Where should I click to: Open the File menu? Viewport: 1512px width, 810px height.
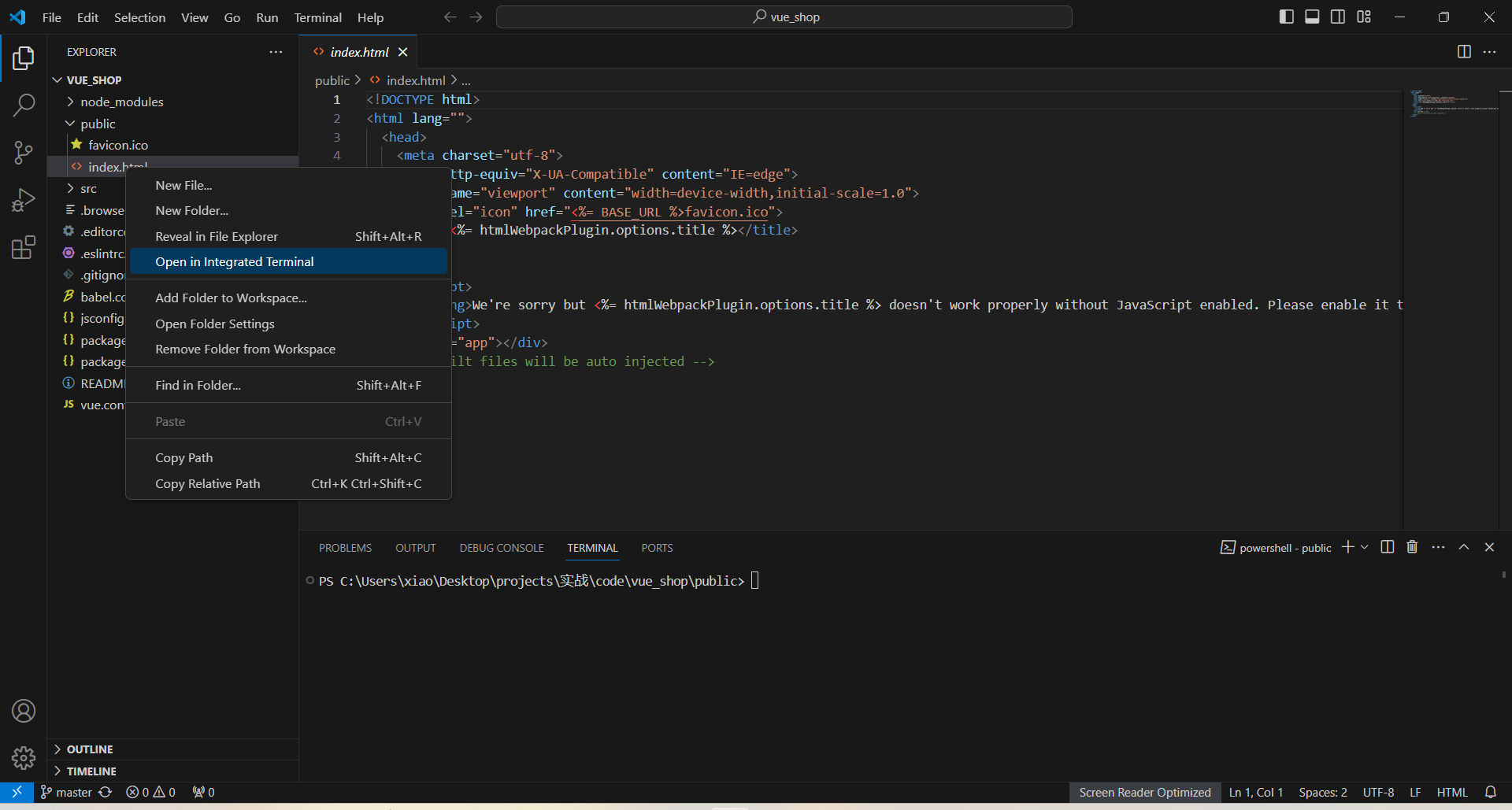(51, 17)
